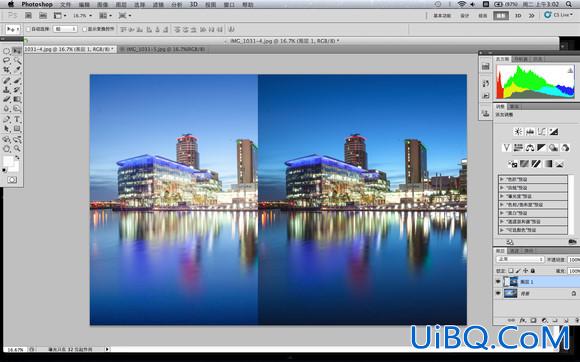
Task: Select the Lasso tool
Action: tap(7, 61)
